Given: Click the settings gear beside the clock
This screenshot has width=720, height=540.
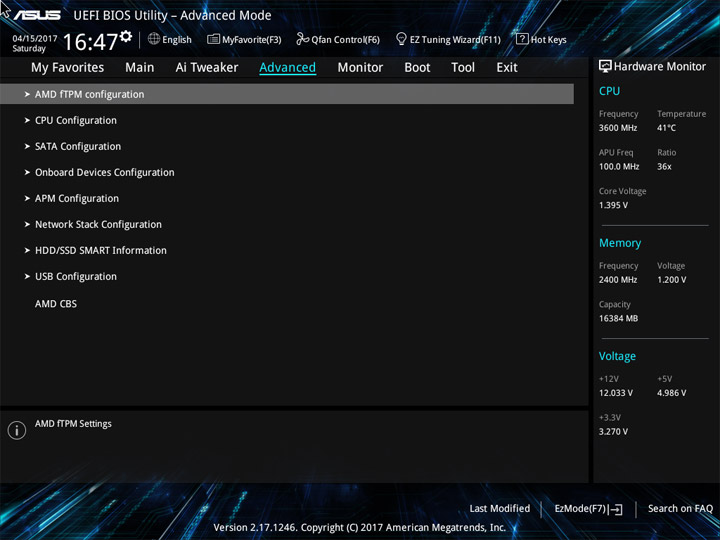Looking at the screenshot, I should 126,36.
